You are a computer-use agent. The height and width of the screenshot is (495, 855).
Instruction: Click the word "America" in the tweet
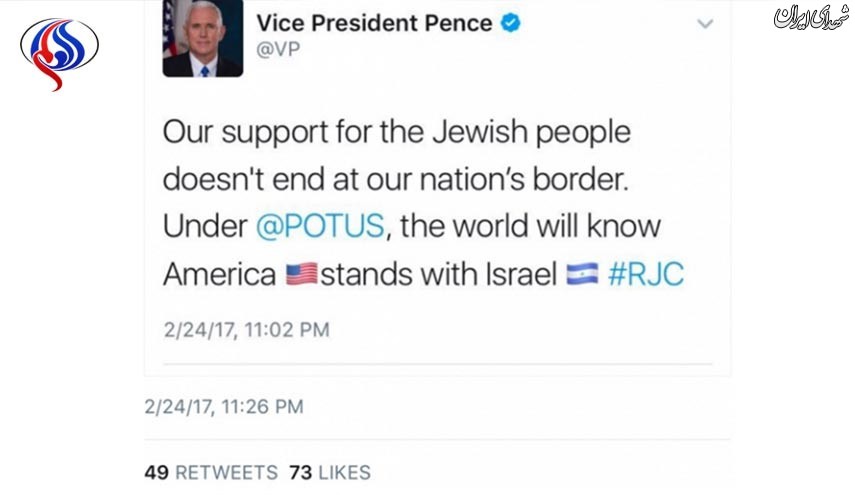(x=219, y=275)
